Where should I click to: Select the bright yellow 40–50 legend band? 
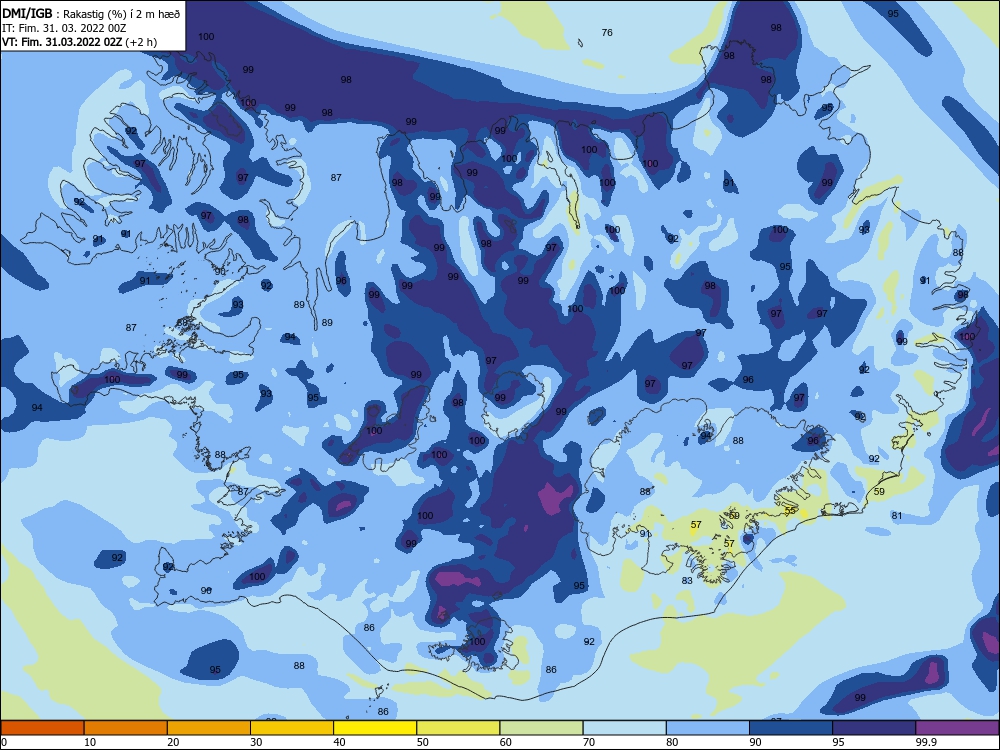tap(375, 728)
